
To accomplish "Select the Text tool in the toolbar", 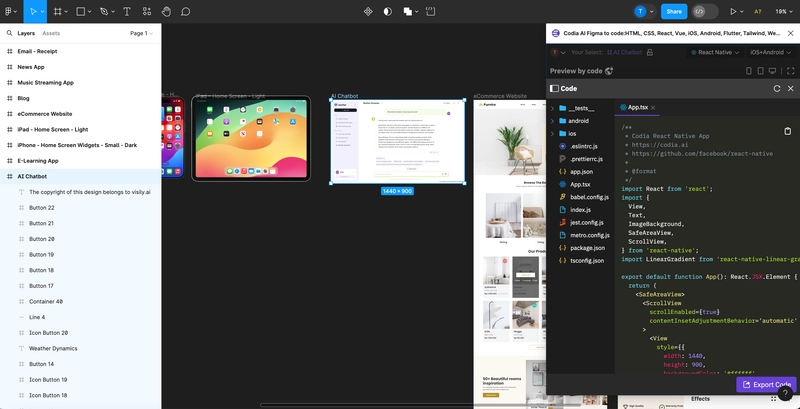I will (x=126, y=11).
